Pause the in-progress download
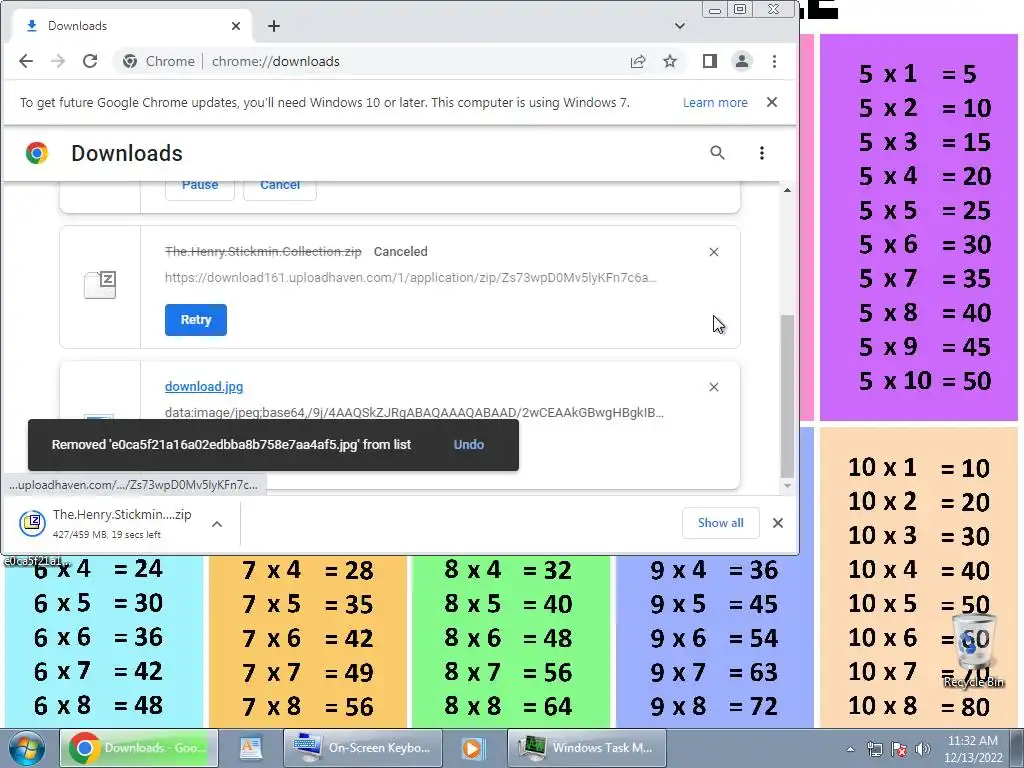1024x768 pixels. pyautogui.click(x=200, y=186)
